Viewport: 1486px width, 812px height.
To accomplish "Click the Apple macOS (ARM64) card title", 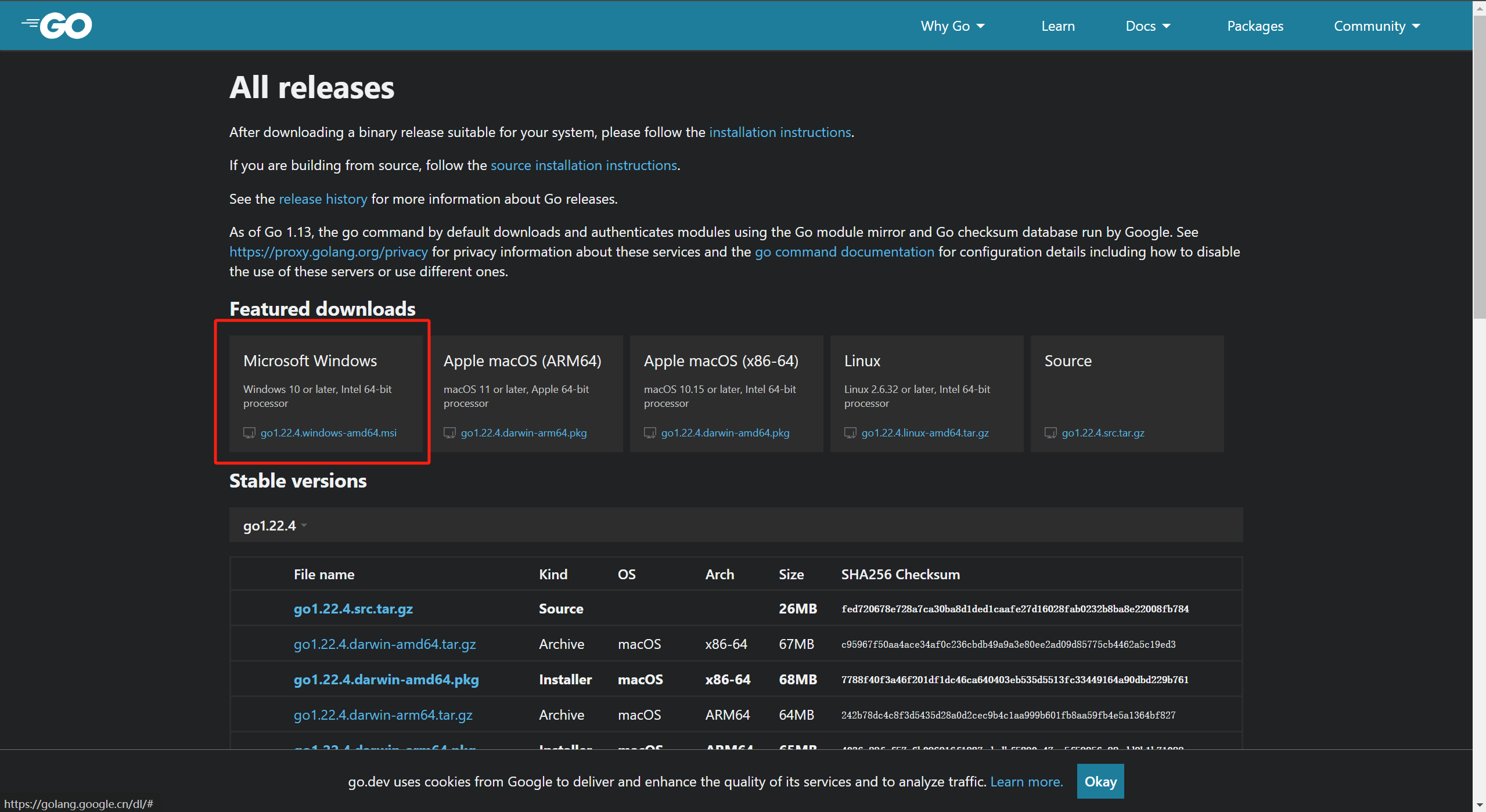I will click(x=523, y=361).
